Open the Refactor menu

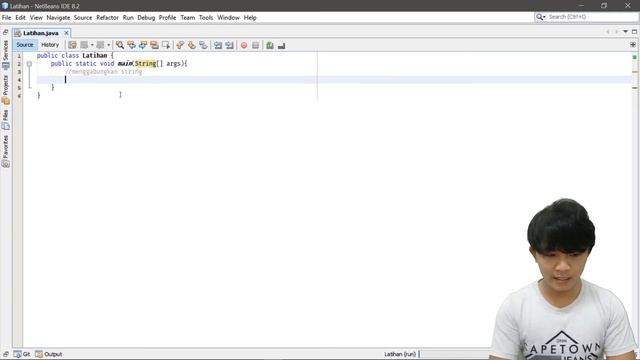pos(107,18)
